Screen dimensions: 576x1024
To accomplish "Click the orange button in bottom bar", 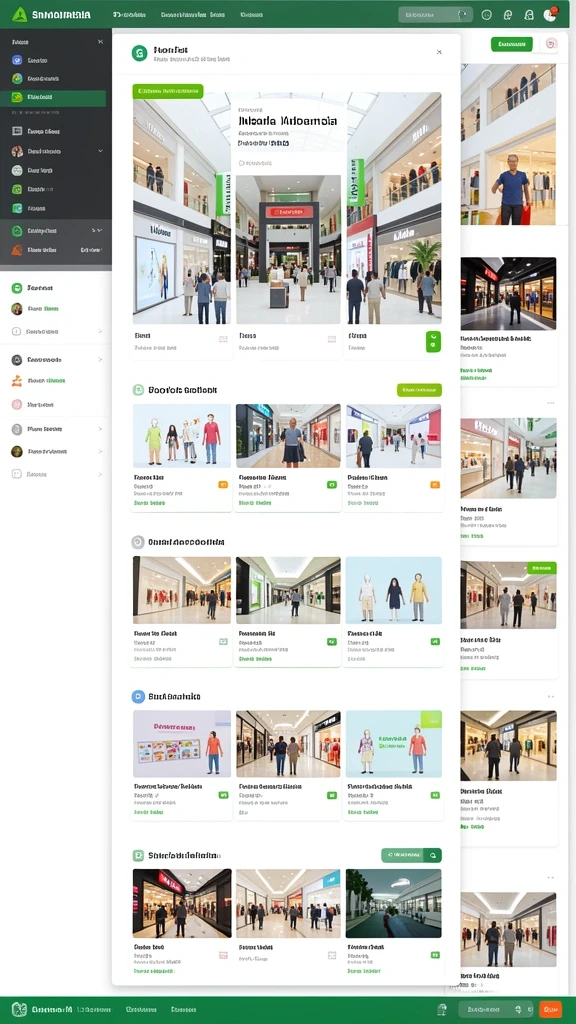I will point(551,1009).
